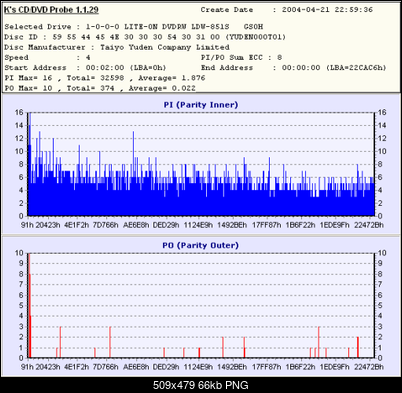Click the PI Max= 16 statistics line

tap(105, 78)
